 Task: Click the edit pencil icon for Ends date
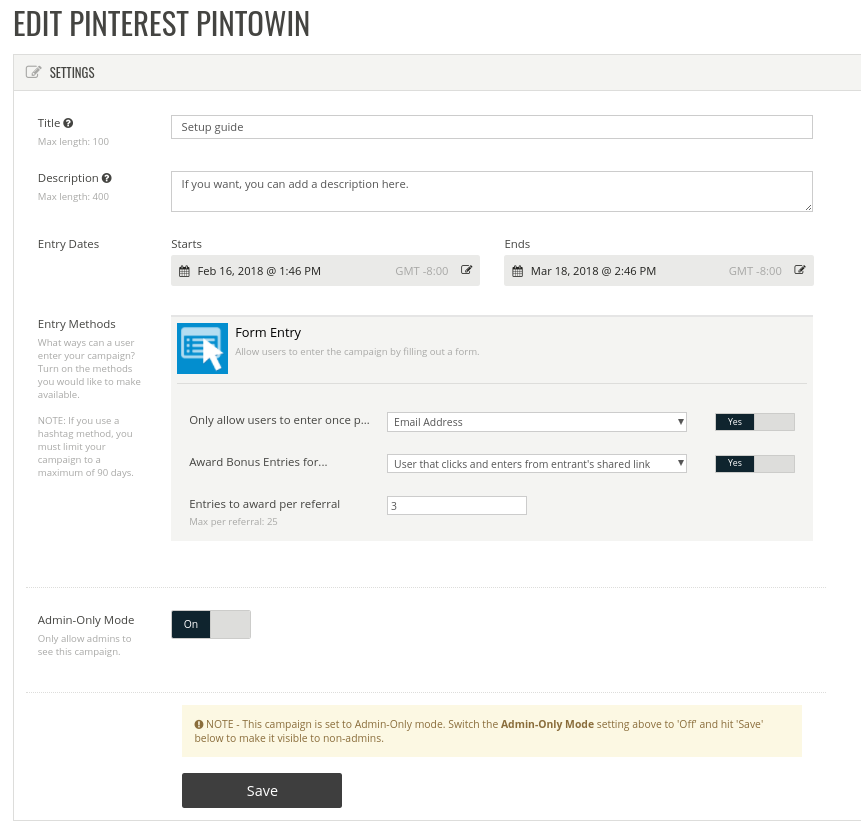pos(800,270)
